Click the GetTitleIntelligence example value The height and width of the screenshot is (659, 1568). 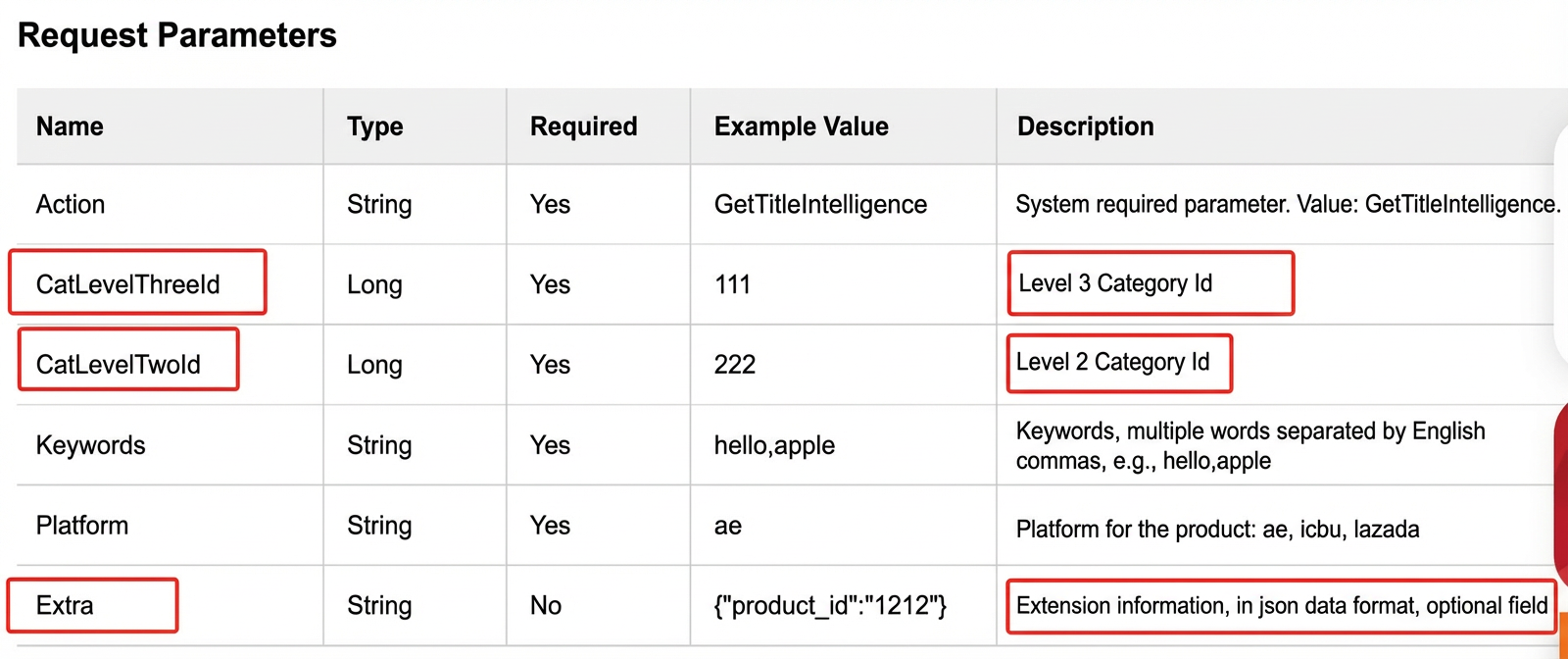[820, 204]
